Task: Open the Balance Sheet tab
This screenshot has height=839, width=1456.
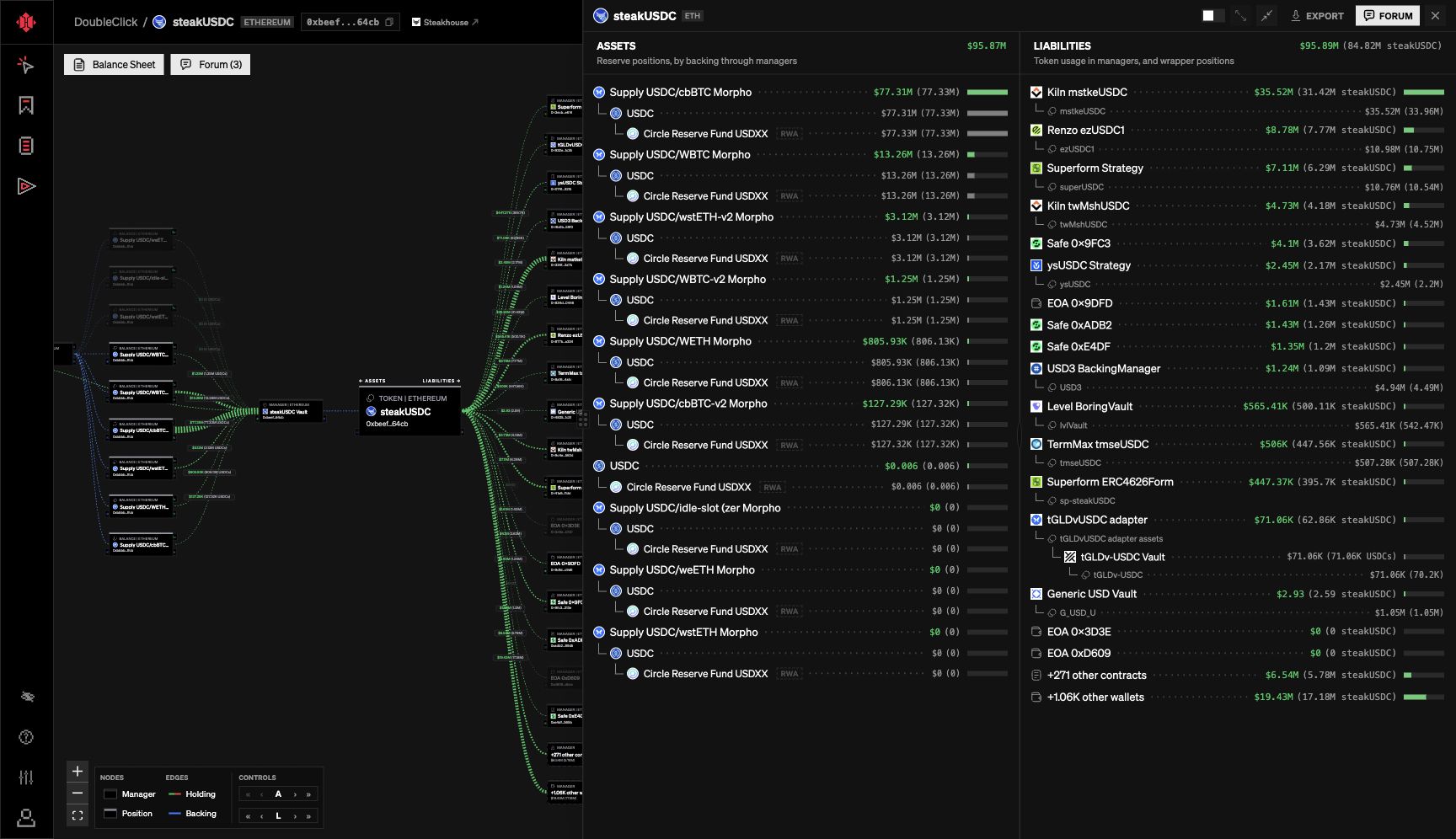Action: coord(115,65)
